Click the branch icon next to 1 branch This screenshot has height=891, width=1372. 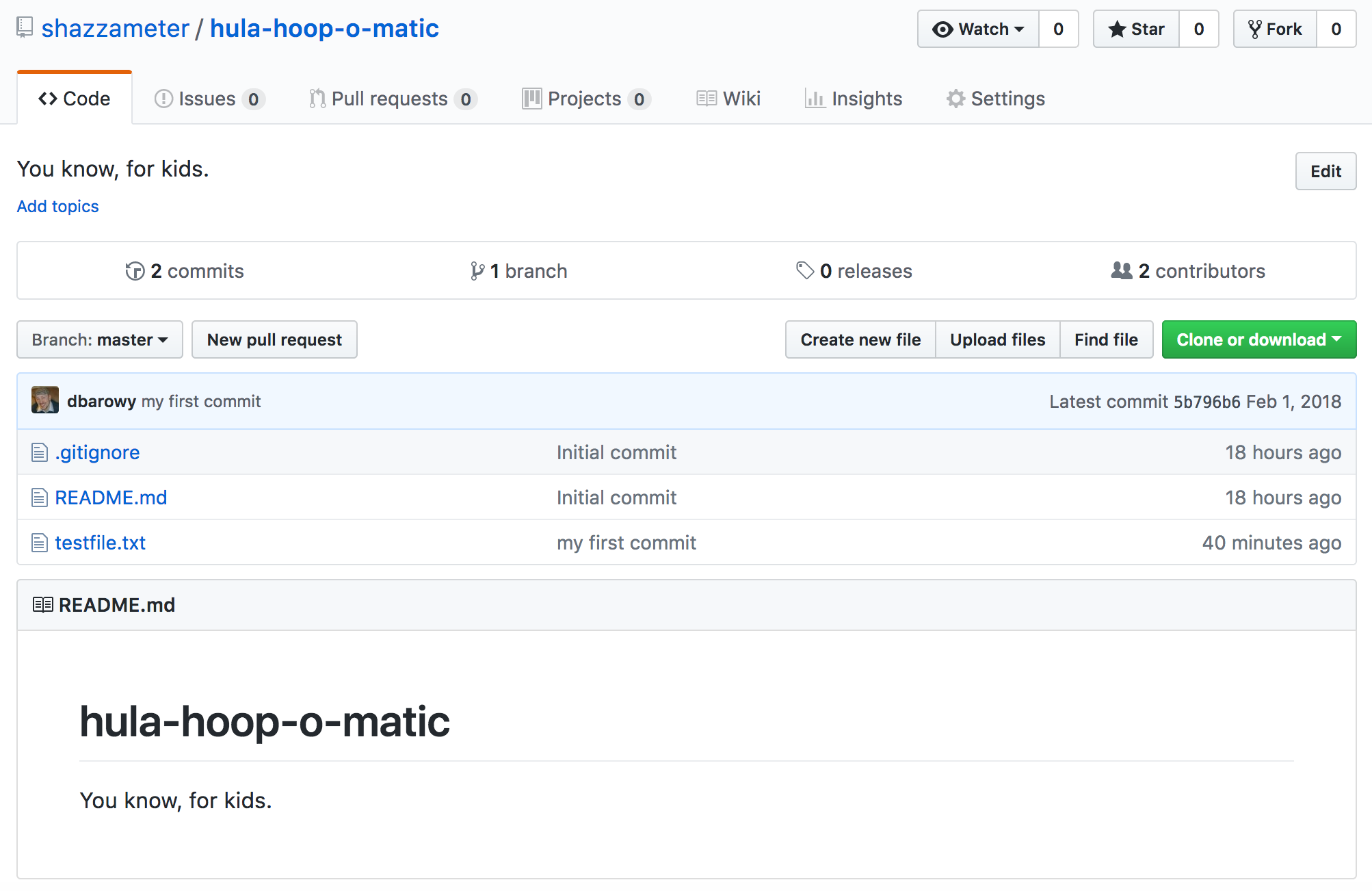click(x=478, y=270)
